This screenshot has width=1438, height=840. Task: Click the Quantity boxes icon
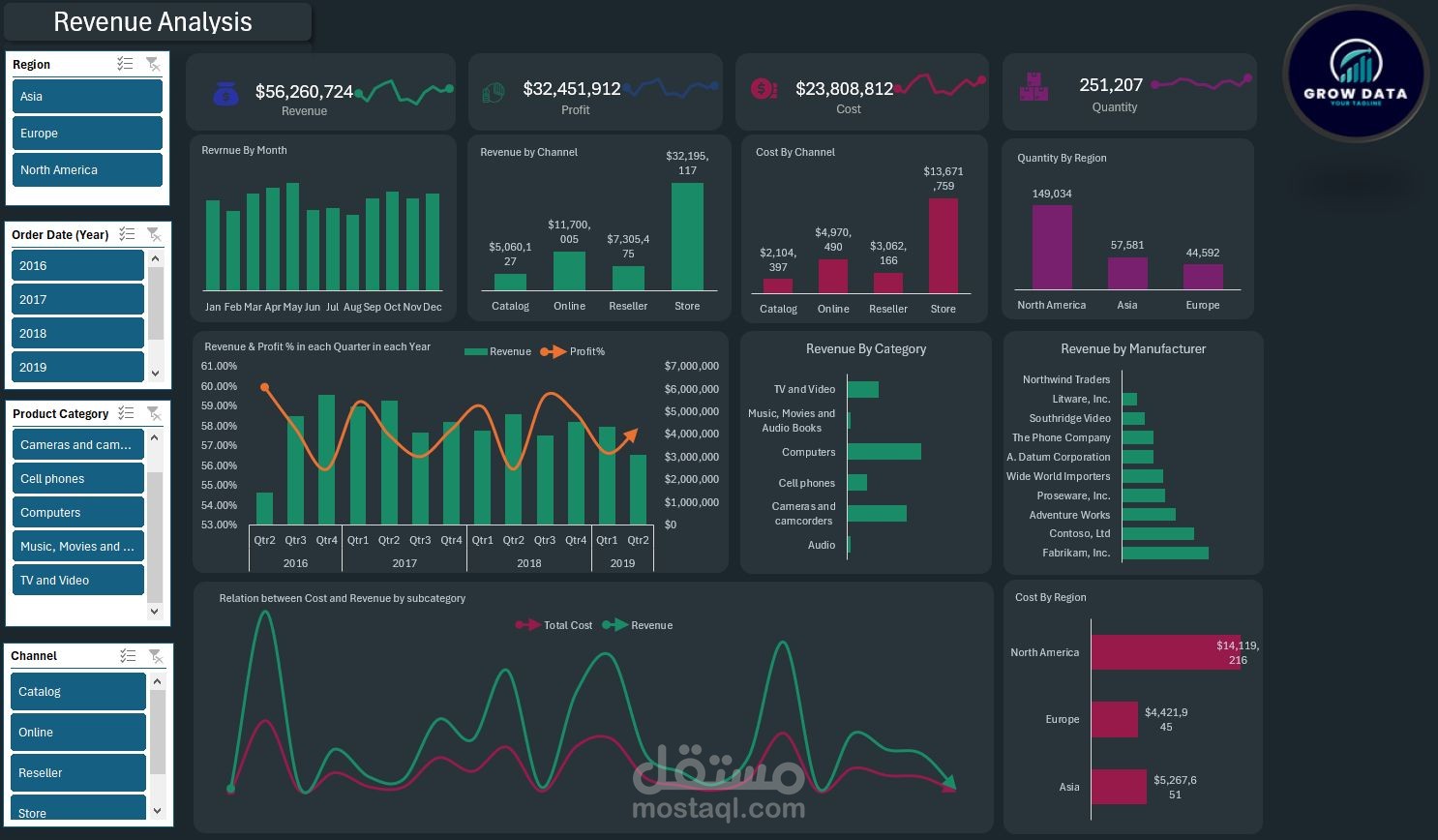[x=1034, y=87]
